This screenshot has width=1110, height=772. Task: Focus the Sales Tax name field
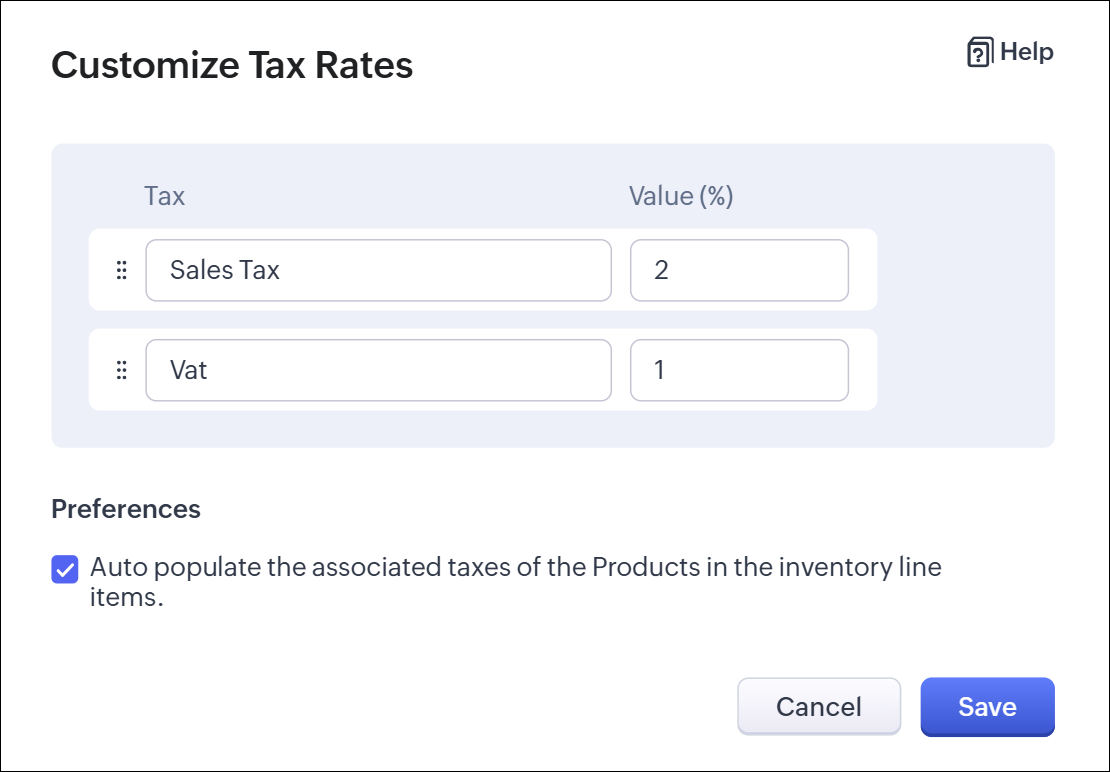pos(378,270)
